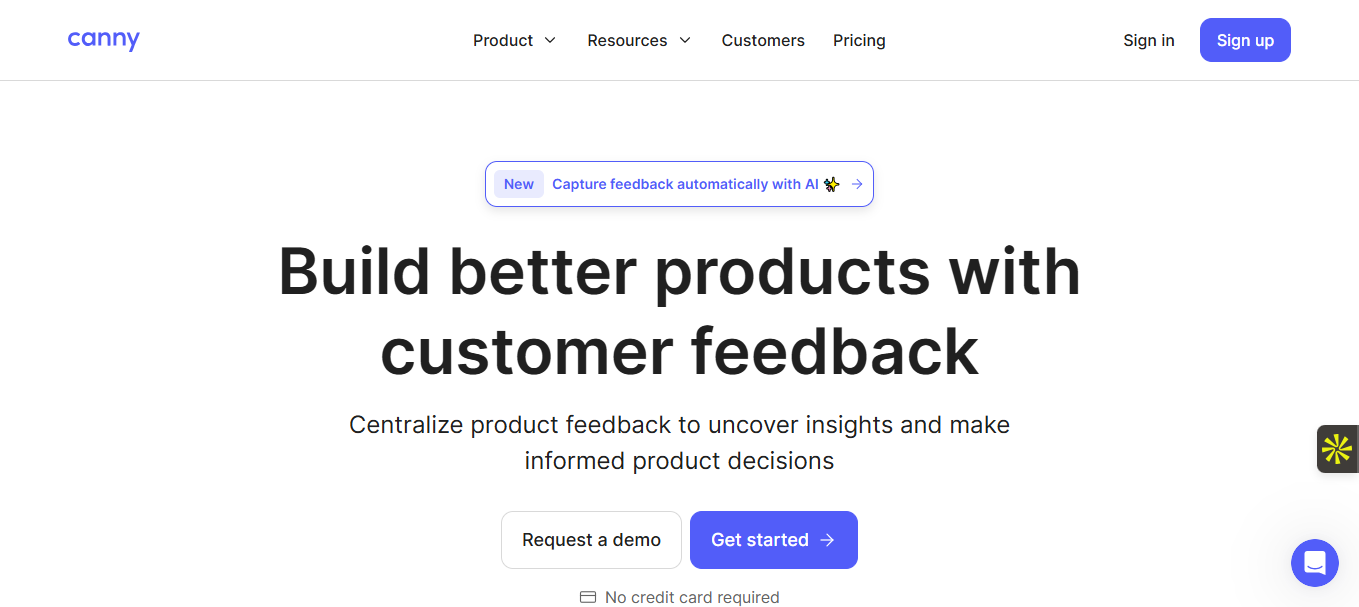1359x607 pixels.
Task: Open the chat messenger bubble
Action: [1314, 563]
